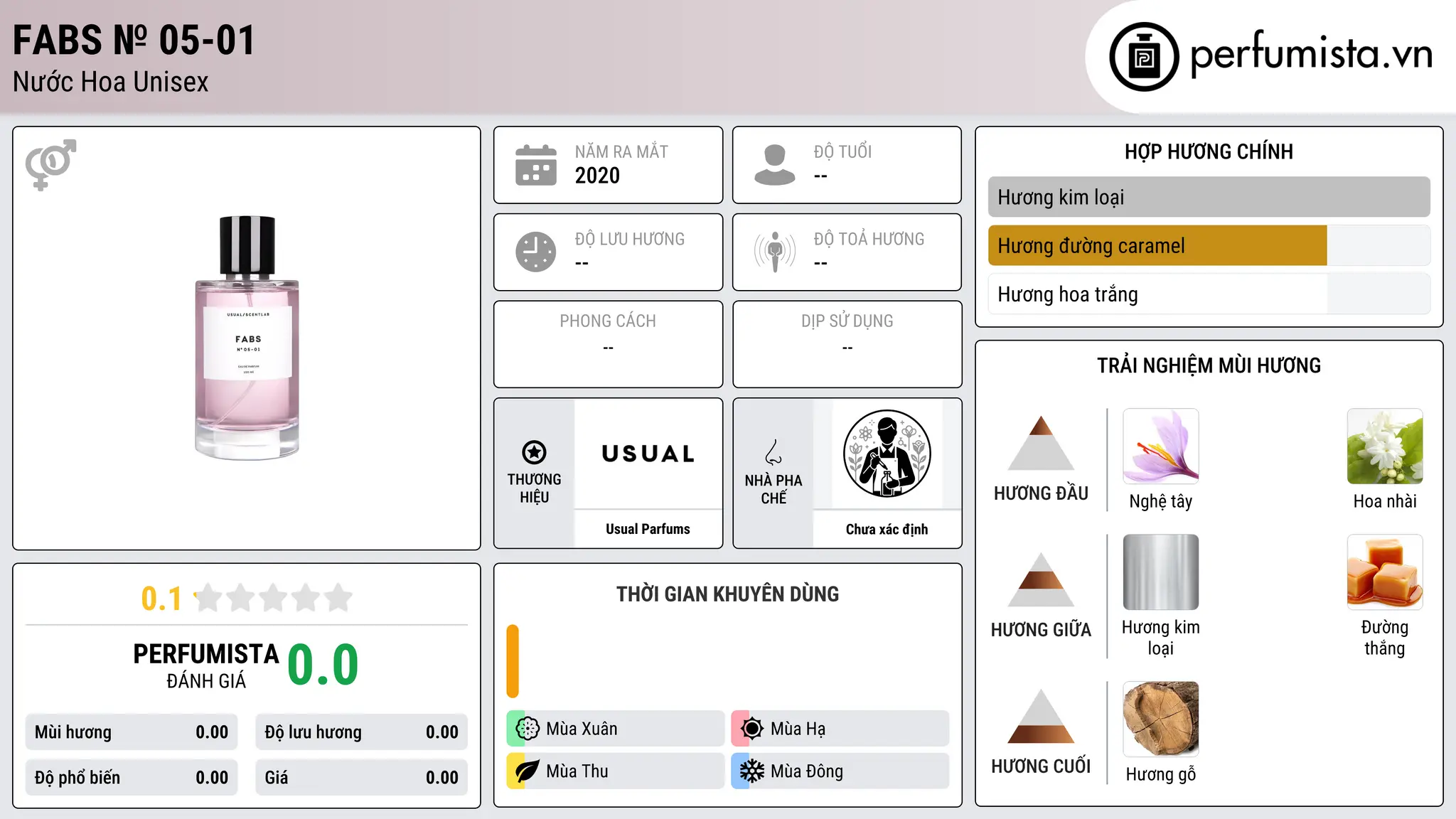The width and height of the screenshot is (1456, 819).
Task: Select the Hương gỗ wood note image
Action: (1160, 719)
